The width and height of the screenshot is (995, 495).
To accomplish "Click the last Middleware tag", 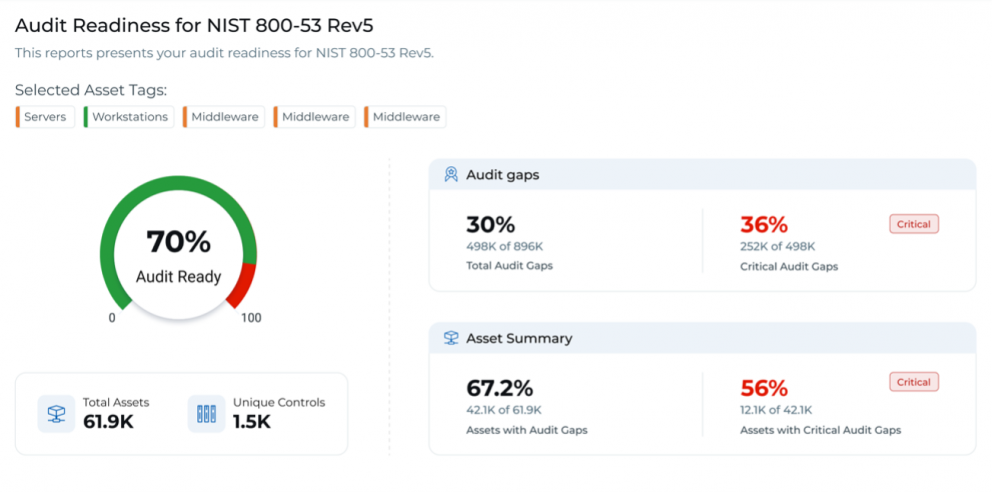I will 405,117.
